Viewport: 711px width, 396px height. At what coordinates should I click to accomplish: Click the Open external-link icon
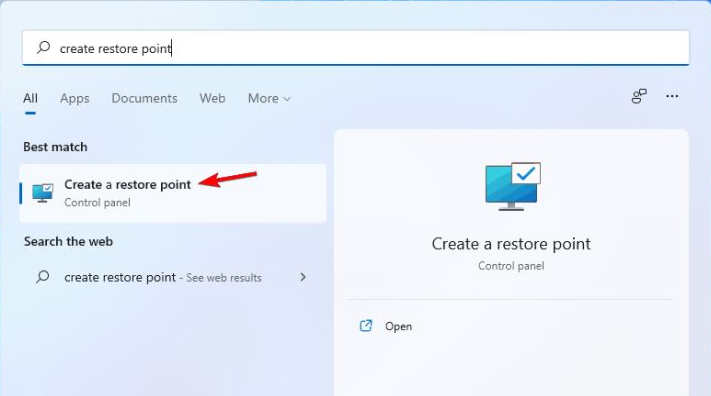(x=365, y=326)
